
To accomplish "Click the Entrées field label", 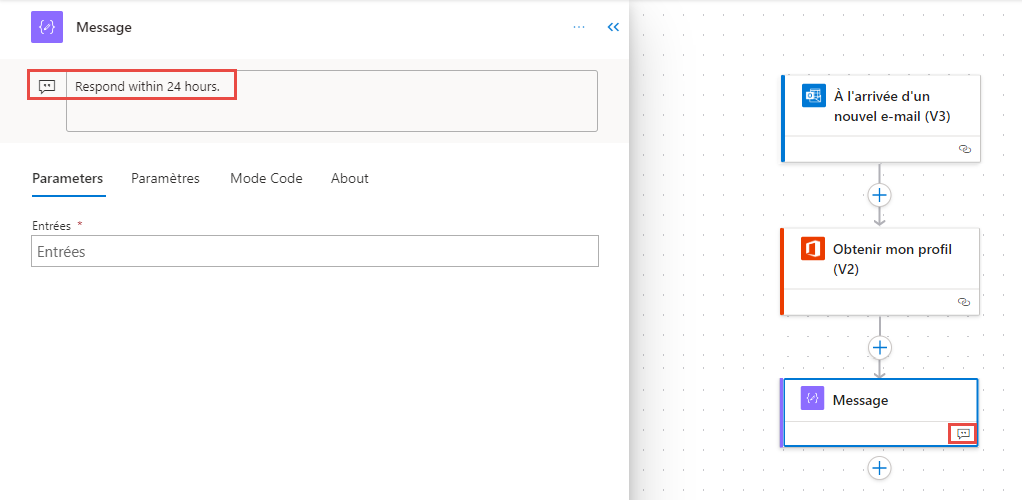I will click(51, 225).
